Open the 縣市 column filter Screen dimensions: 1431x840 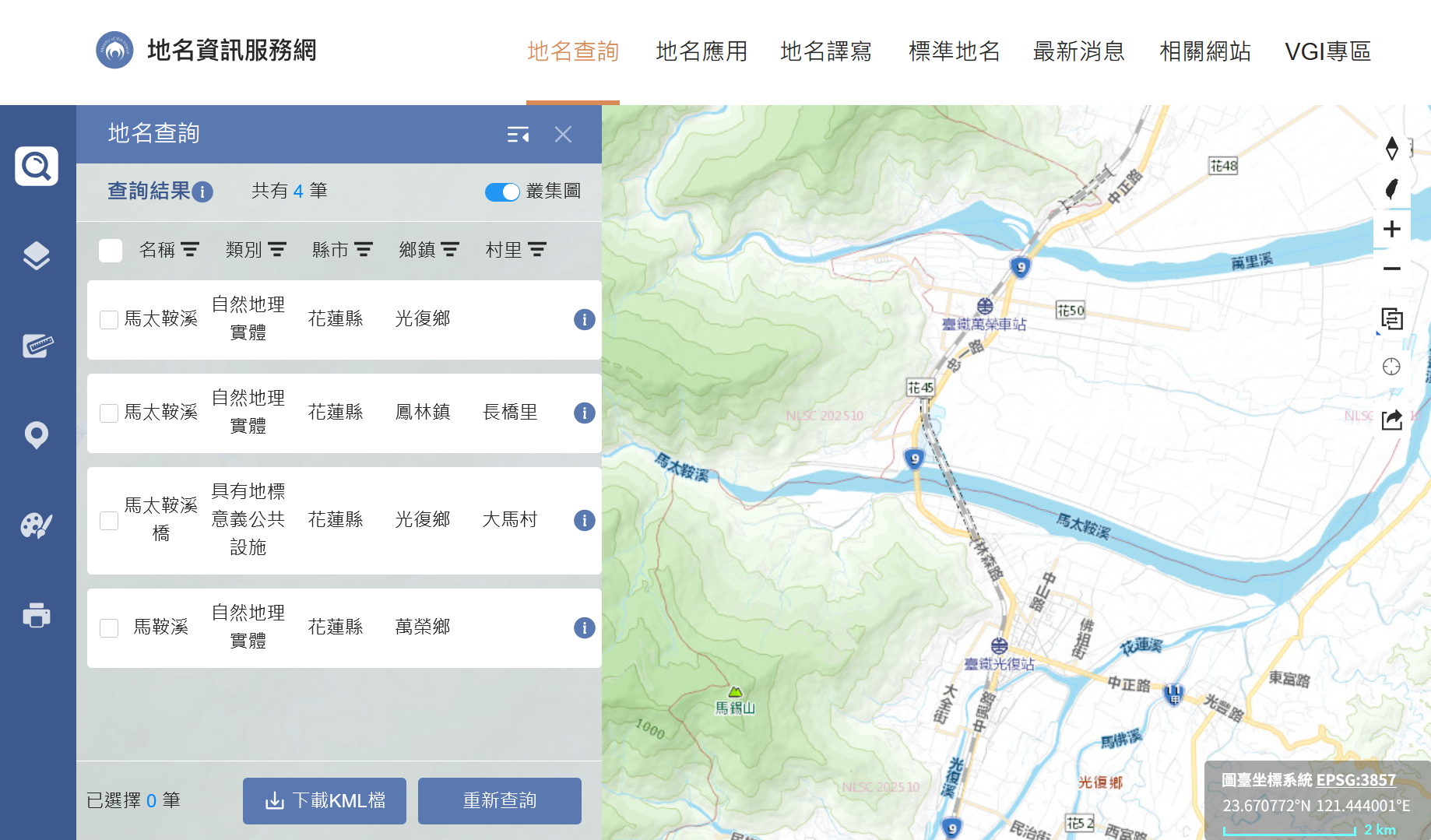pos(363,250)
